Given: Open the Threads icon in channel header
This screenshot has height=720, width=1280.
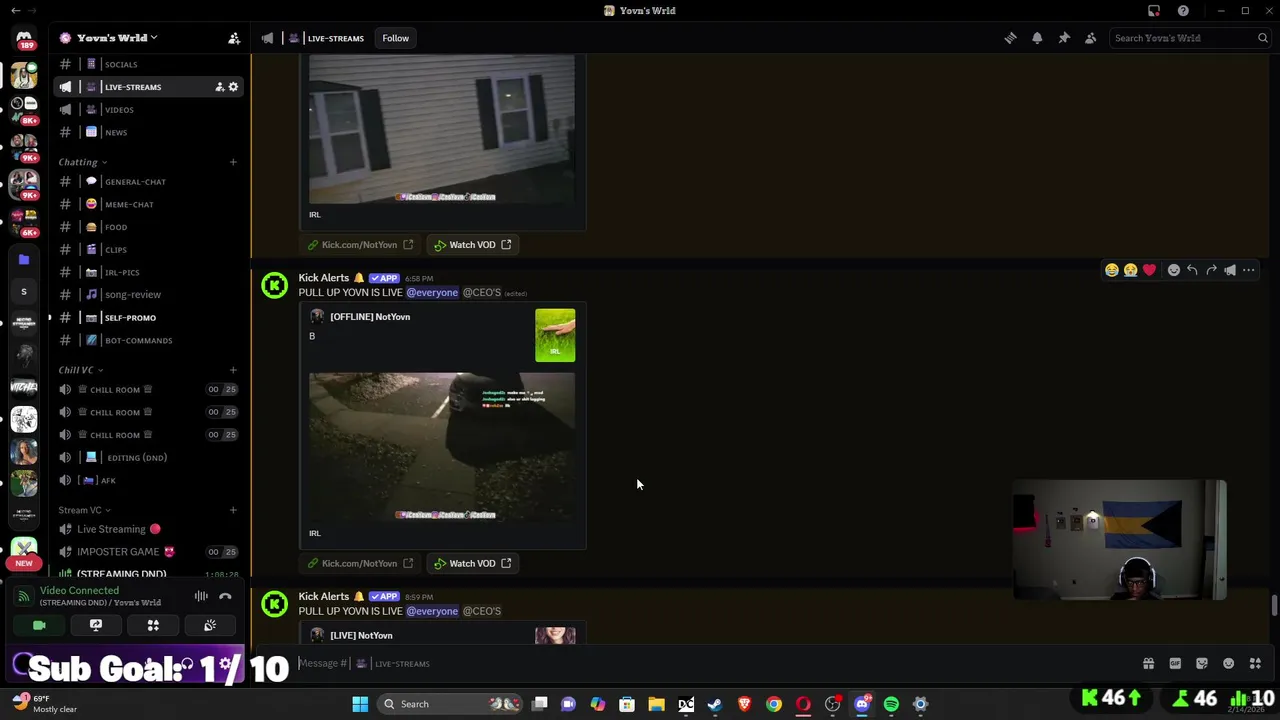Looking at the screenshot, I should [x=1010, y=38].
